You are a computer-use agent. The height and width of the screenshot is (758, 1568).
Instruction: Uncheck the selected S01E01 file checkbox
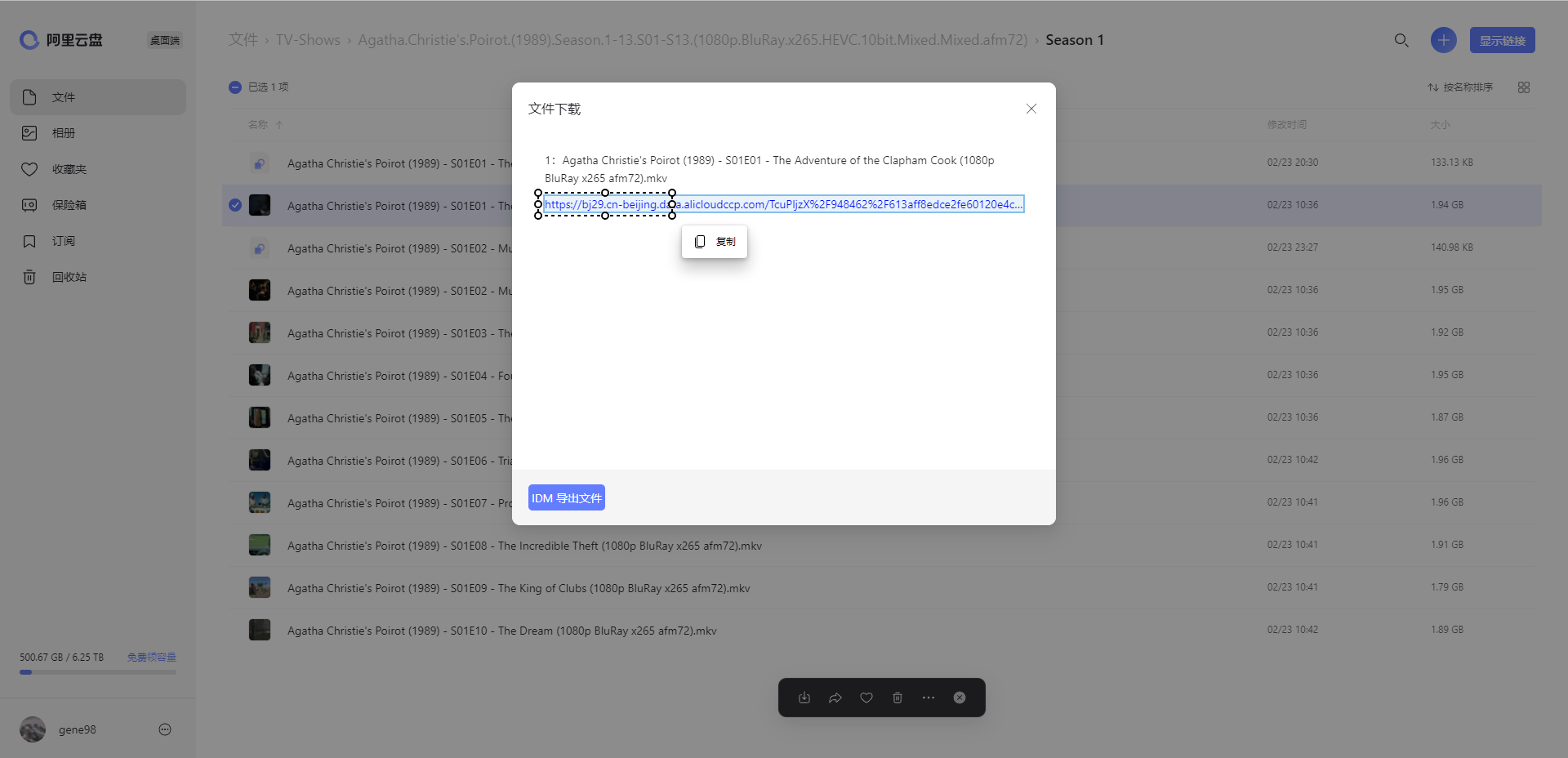(235, 205)
